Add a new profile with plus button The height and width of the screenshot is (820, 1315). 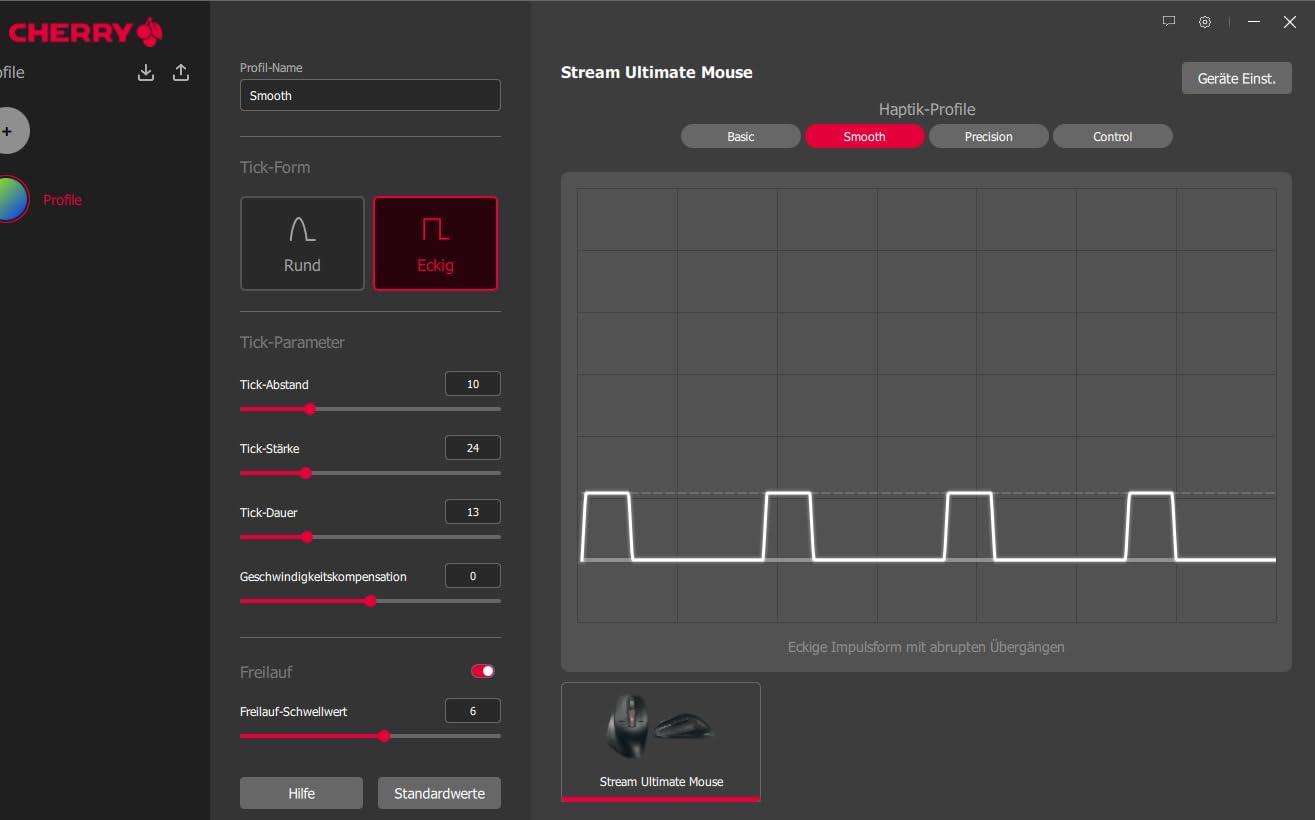point(8,130)
